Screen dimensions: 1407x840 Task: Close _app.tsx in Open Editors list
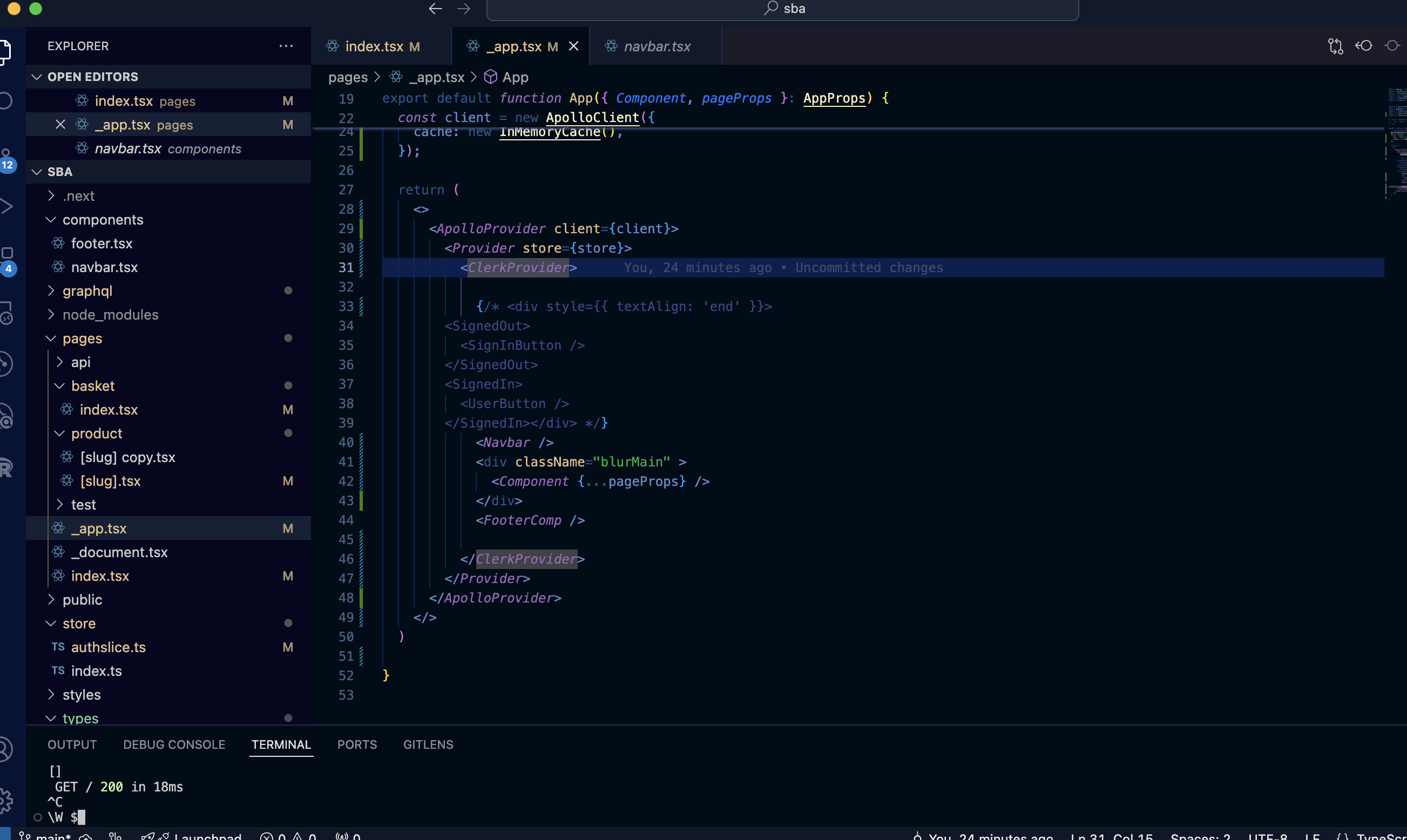point(60,125)
